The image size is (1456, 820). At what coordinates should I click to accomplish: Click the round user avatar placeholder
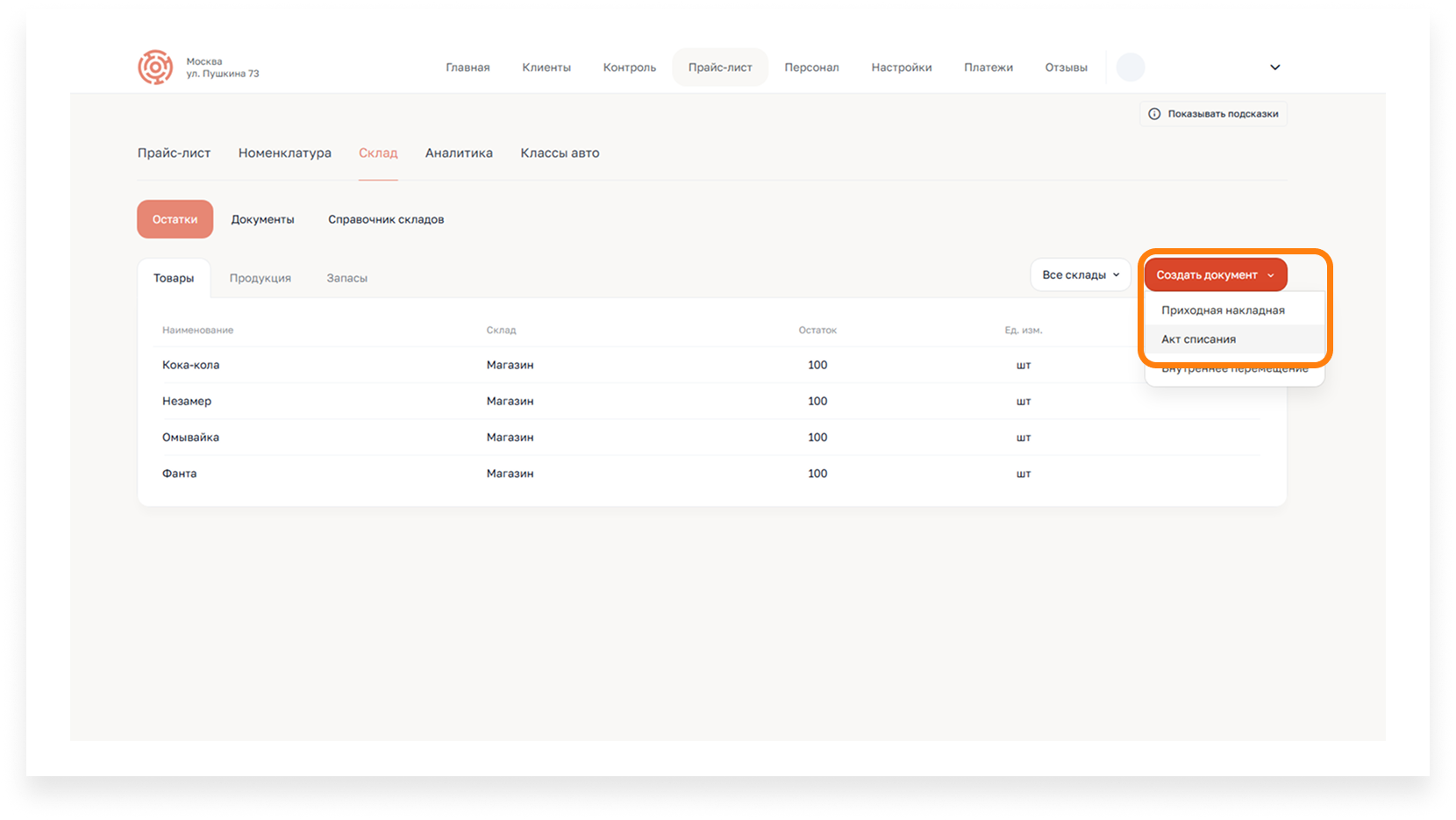coord(1131,68)
